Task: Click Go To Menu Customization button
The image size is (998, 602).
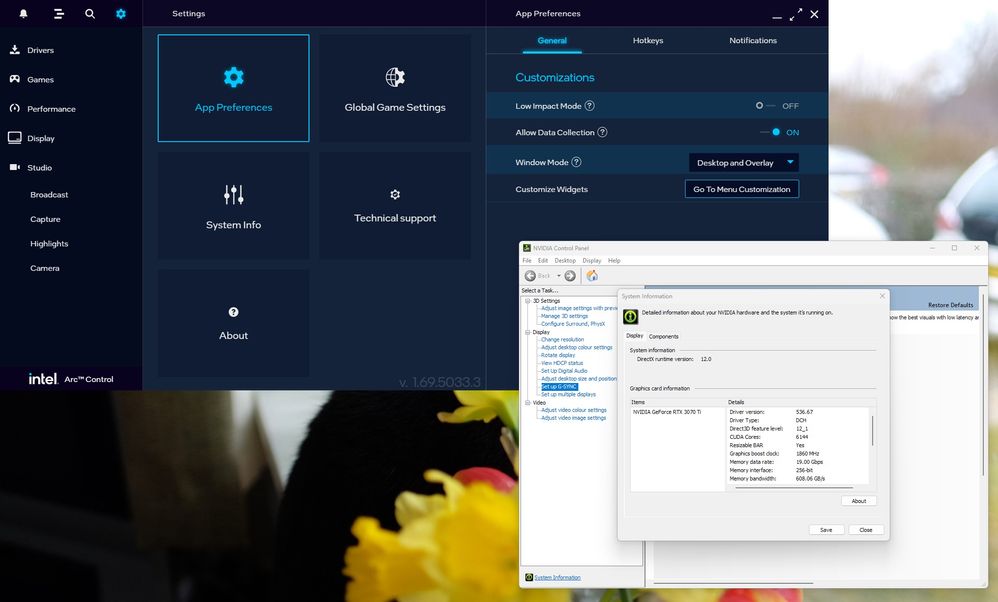Action: (741, 189)
